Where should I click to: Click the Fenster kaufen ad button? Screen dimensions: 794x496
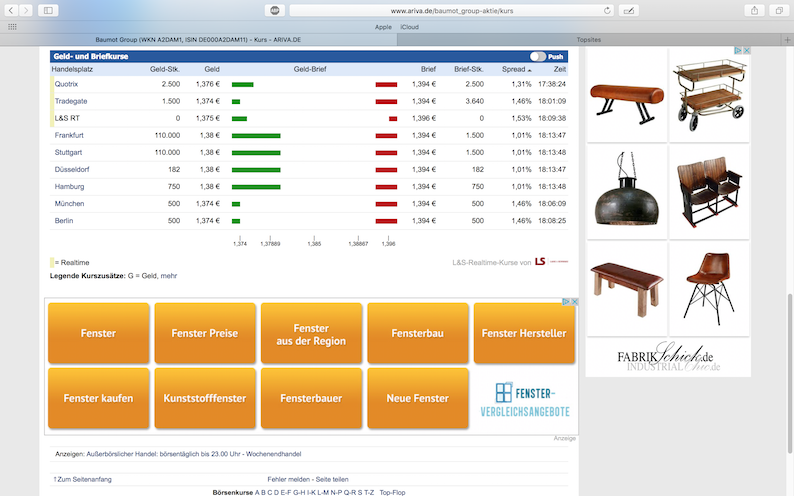coord(99,398)
